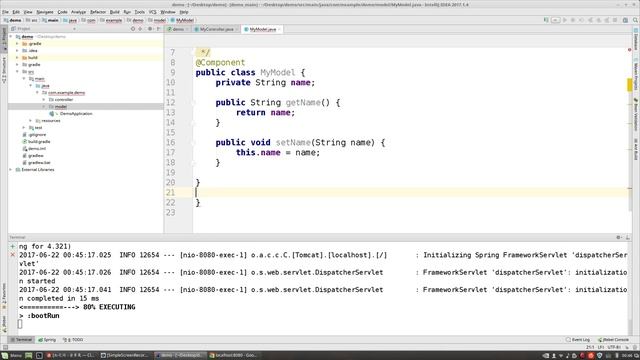Click the make project icon in toolbar
Screen dimensions: 640x360
click(546, 20)
